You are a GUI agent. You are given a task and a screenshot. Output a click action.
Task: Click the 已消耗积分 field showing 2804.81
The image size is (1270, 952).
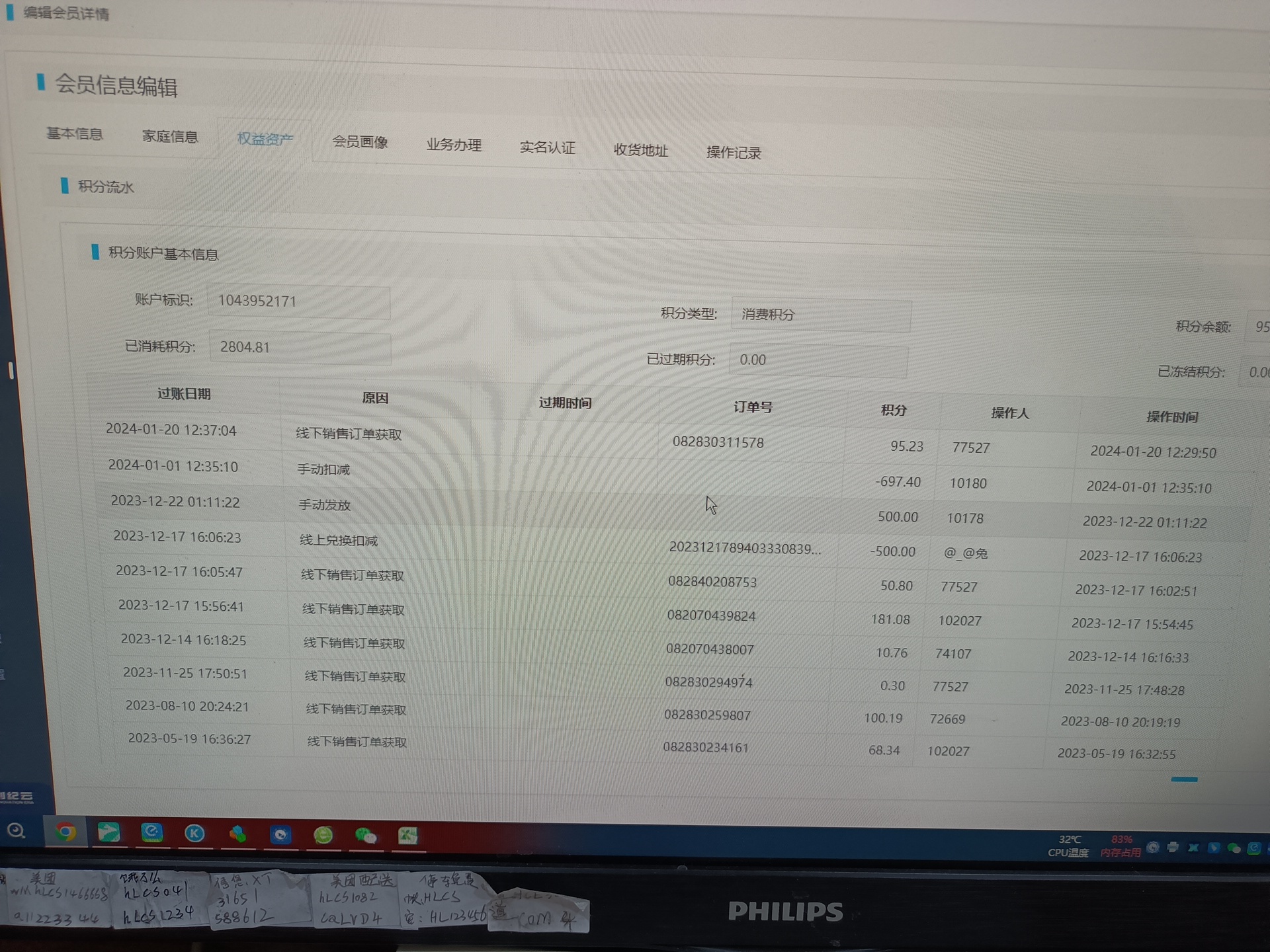(300, 348)
